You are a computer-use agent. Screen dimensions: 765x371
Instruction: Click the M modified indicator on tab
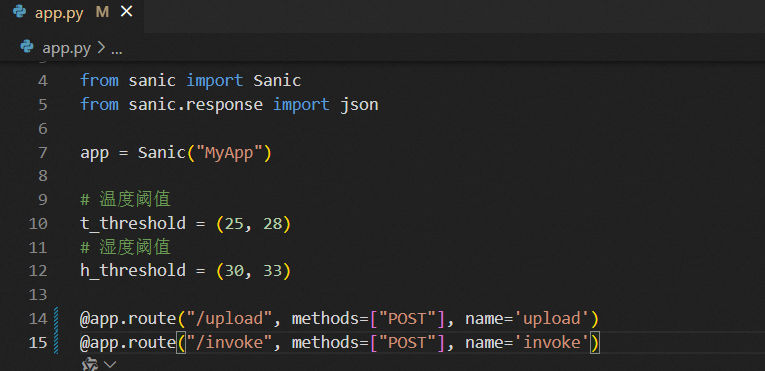tap(102, 13)
